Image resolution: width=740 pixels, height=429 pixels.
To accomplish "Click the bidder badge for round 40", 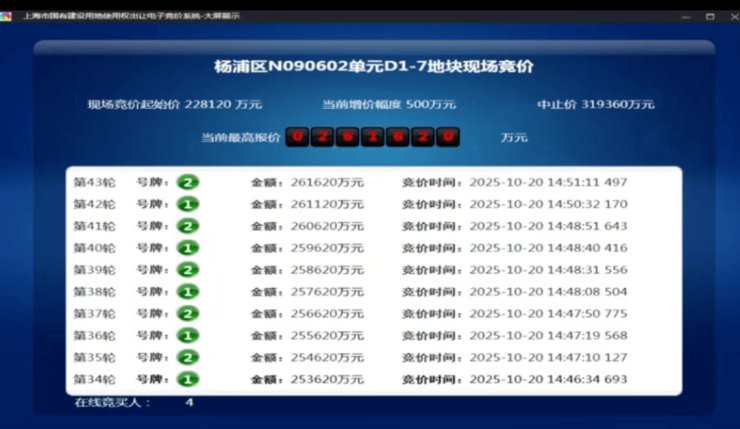I will coord(188,248).
